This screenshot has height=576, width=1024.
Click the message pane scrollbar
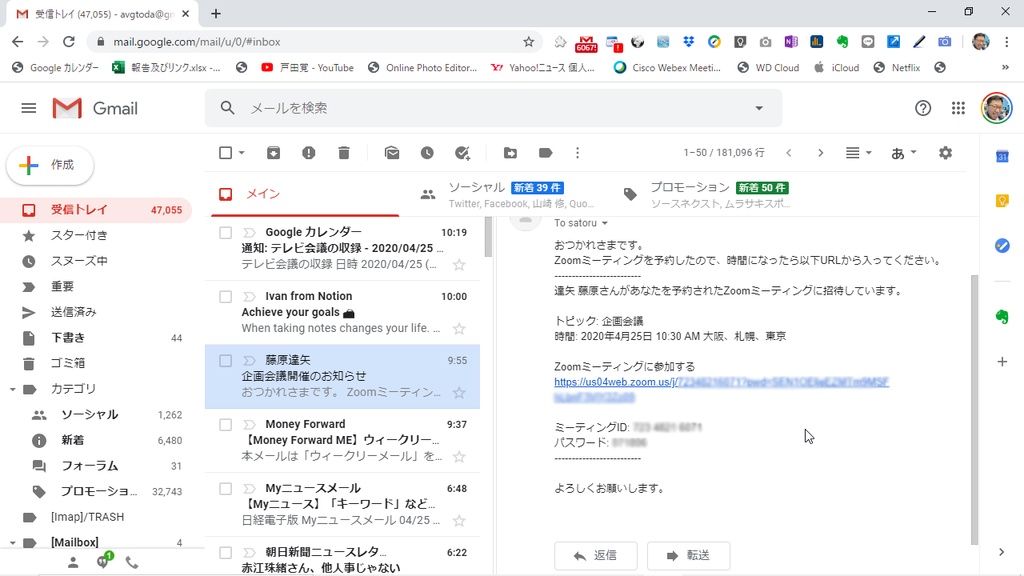click(974, 409)
